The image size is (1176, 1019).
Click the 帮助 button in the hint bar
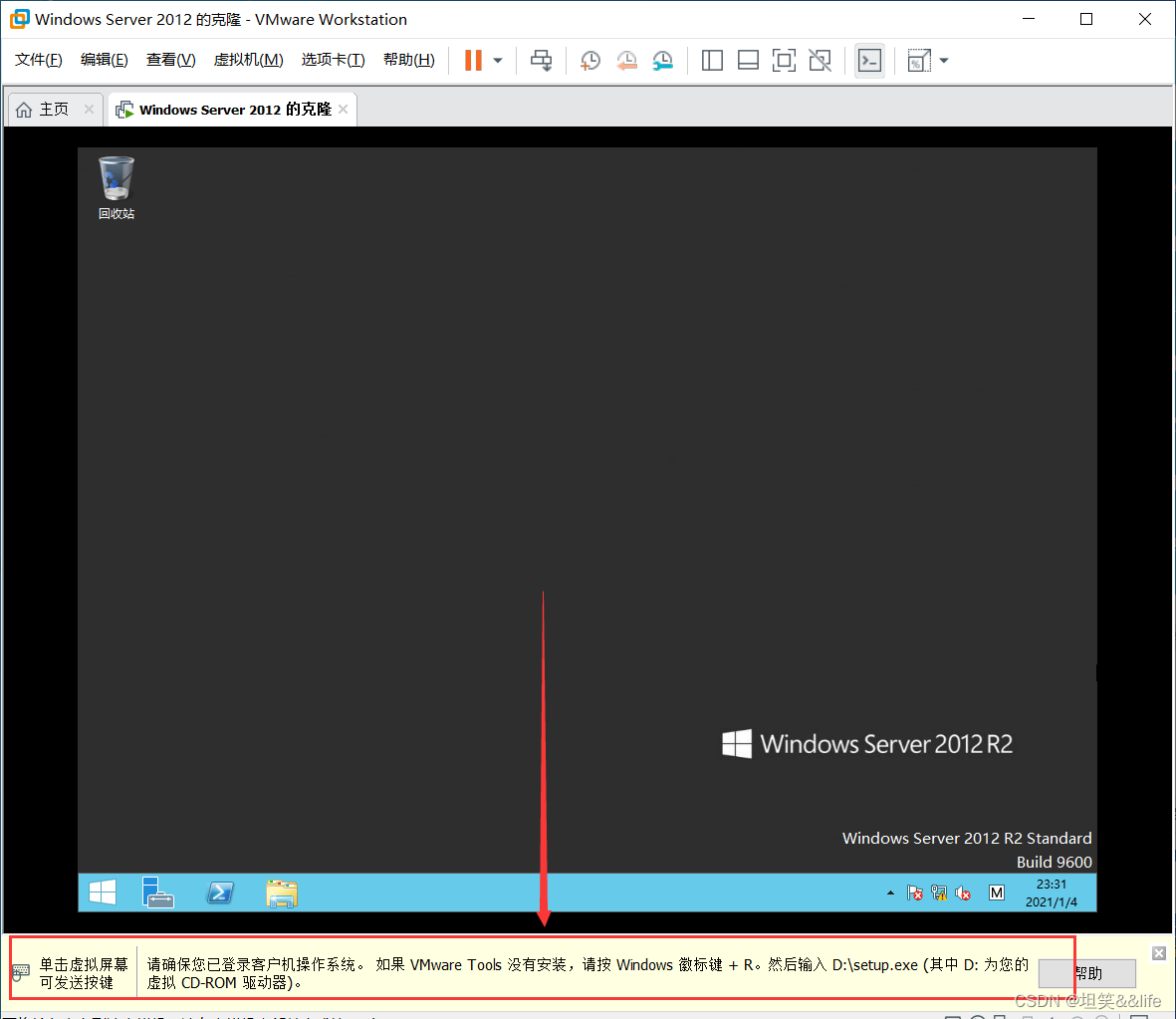coord(1086,974)
